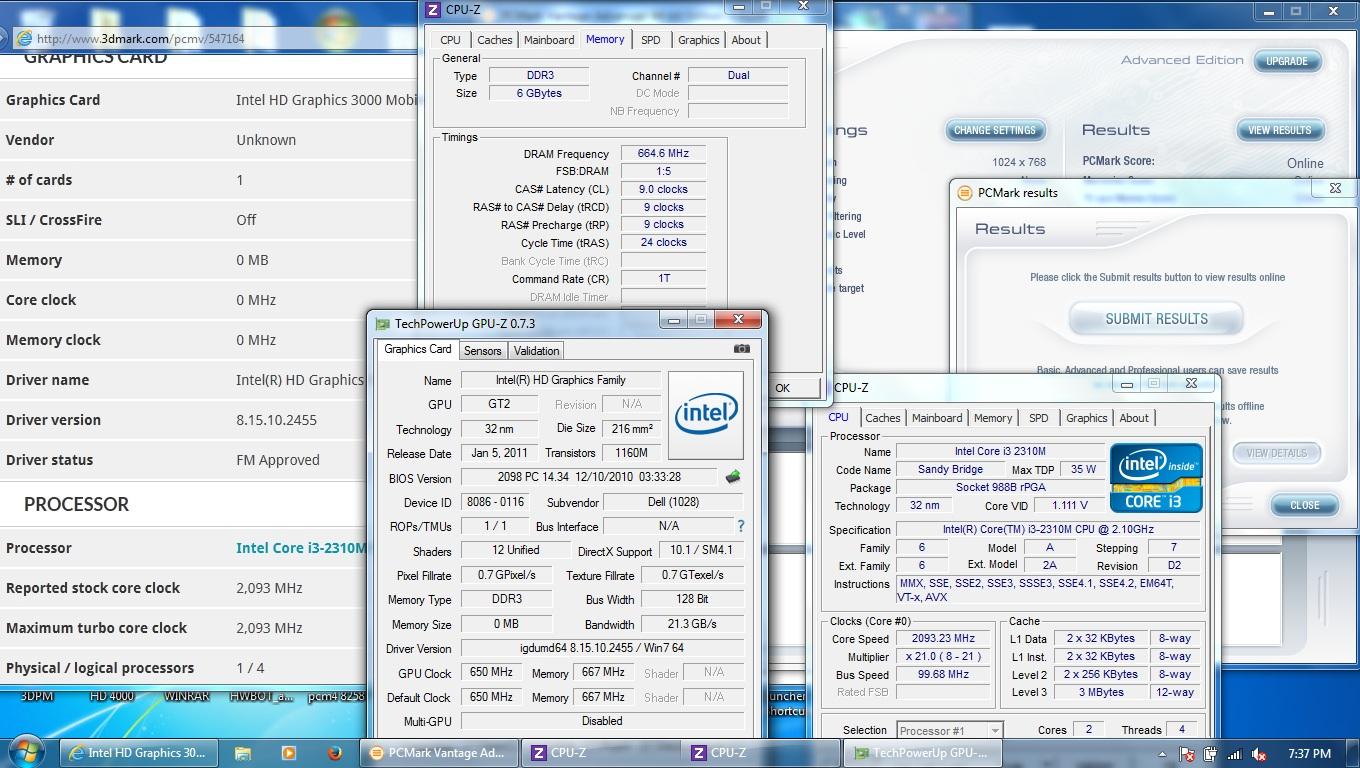Click the taskbar clock showing 7:37 PM
Image resolution: width=1360 pixels, height=768 pixels.
pos(1310,754)
